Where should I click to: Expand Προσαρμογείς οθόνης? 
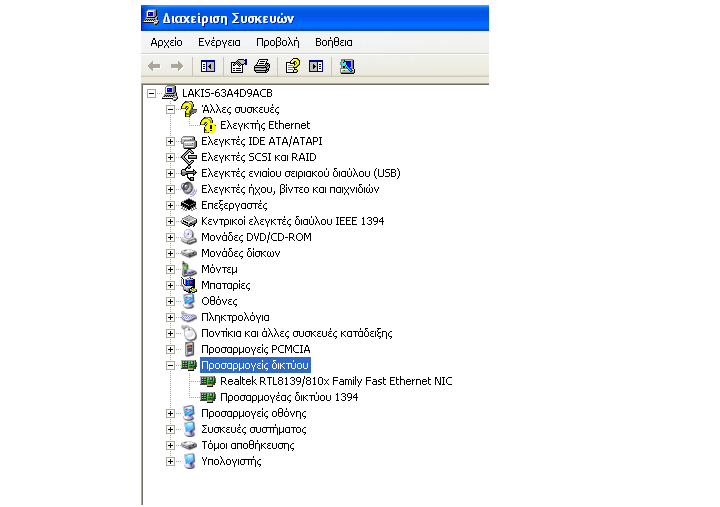click(x=170, y=414)
